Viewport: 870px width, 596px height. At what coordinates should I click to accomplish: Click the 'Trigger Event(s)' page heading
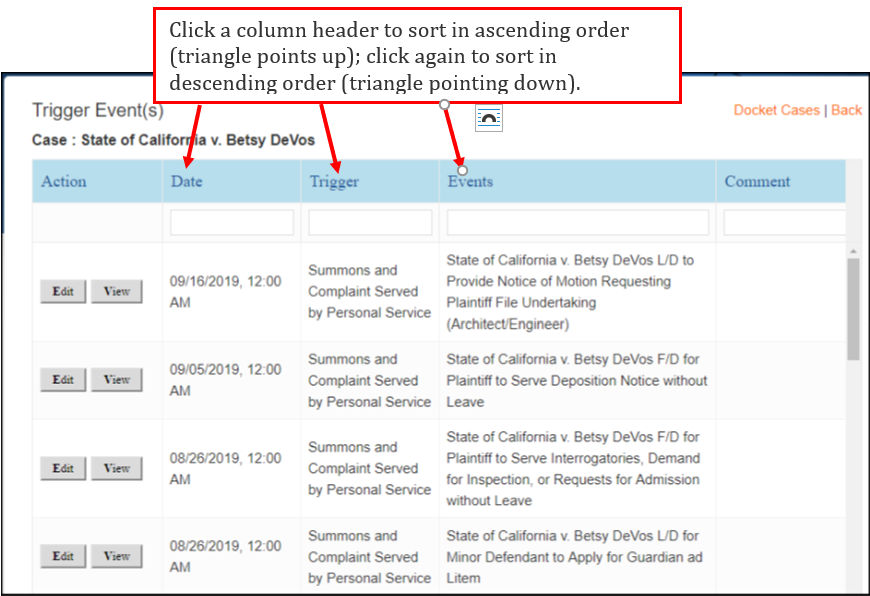point(98,110)
